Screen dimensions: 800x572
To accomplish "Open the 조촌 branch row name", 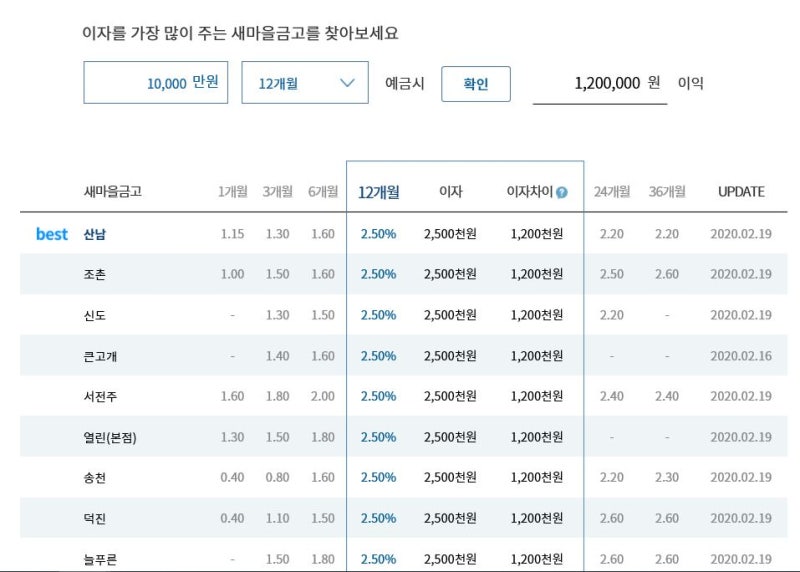I will click(x=95, y=275).
